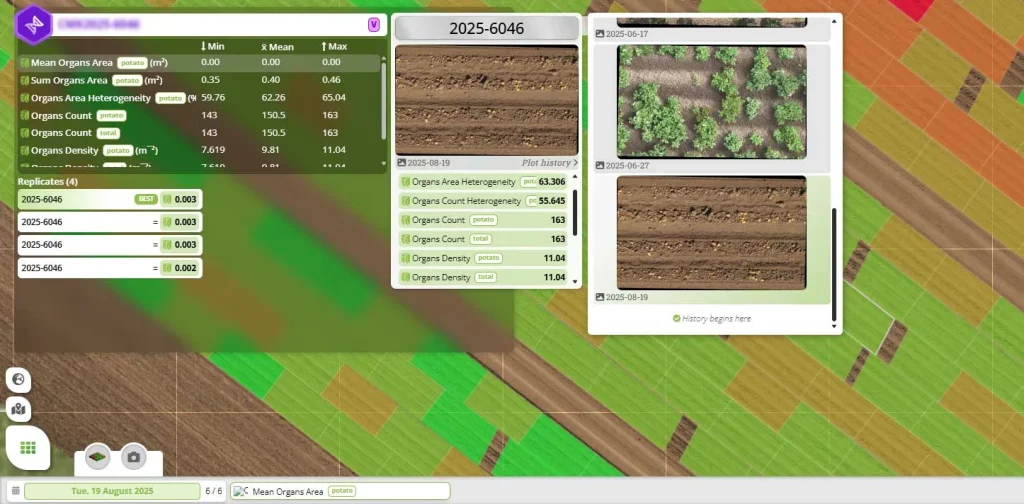Click the purple V badge in title bar

point(374,25)
